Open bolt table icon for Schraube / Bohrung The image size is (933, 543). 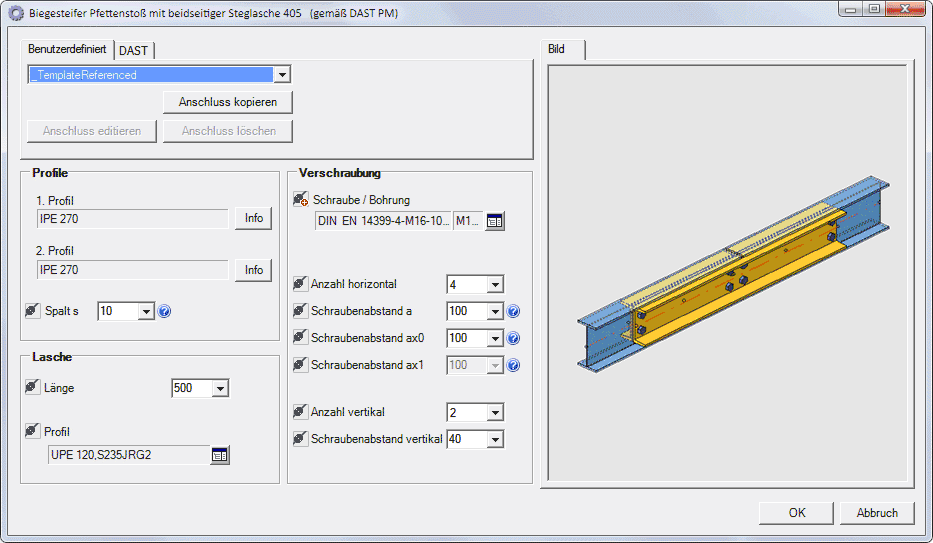click(494, 221)
